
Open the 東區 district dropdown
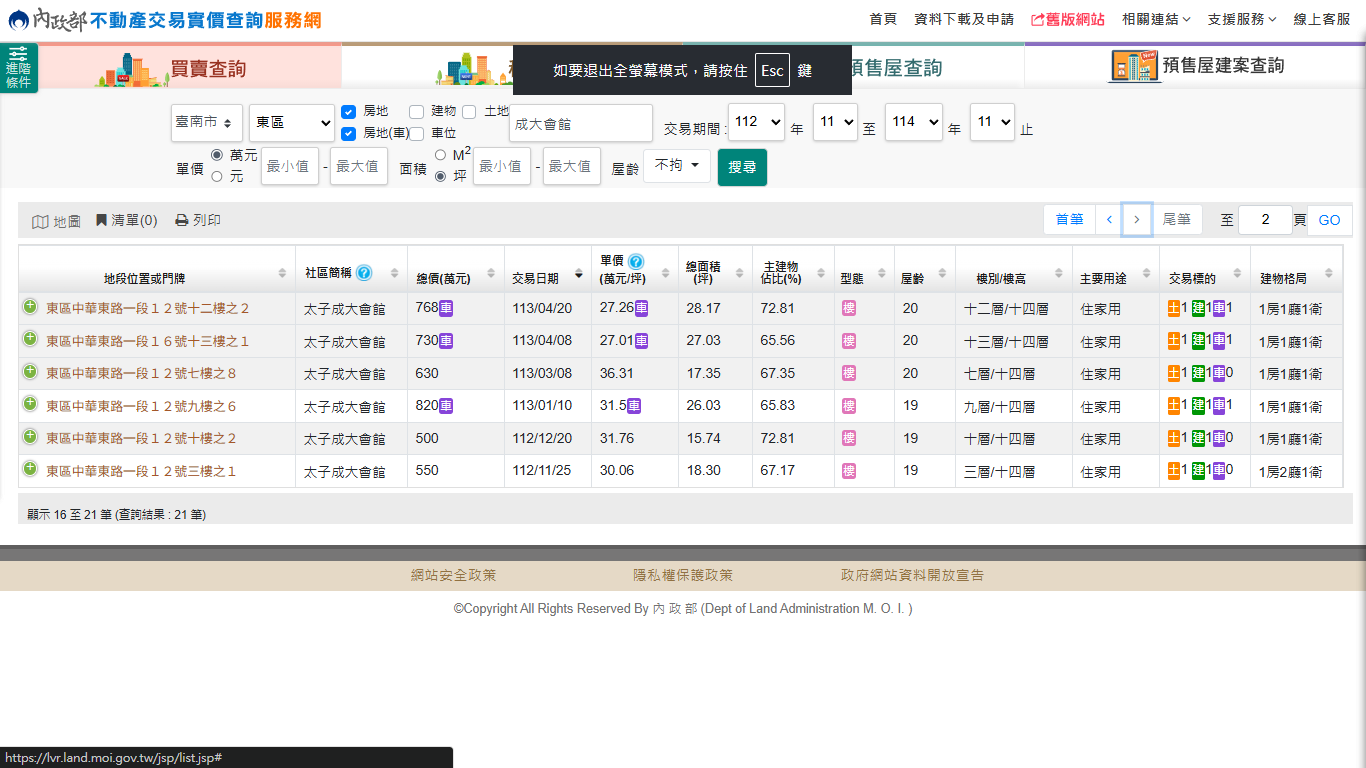tap(292, 122)
